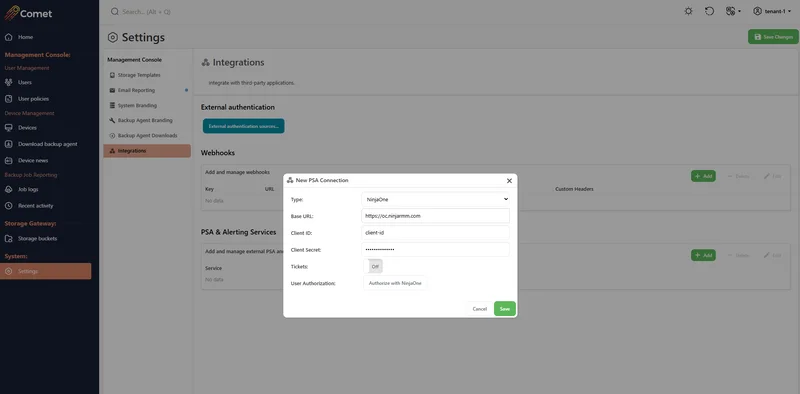Image resolution: width=800 pixels, height=394 pixels.
Task: Click the Comet logo icon
Action: click(x=11, y=12)
